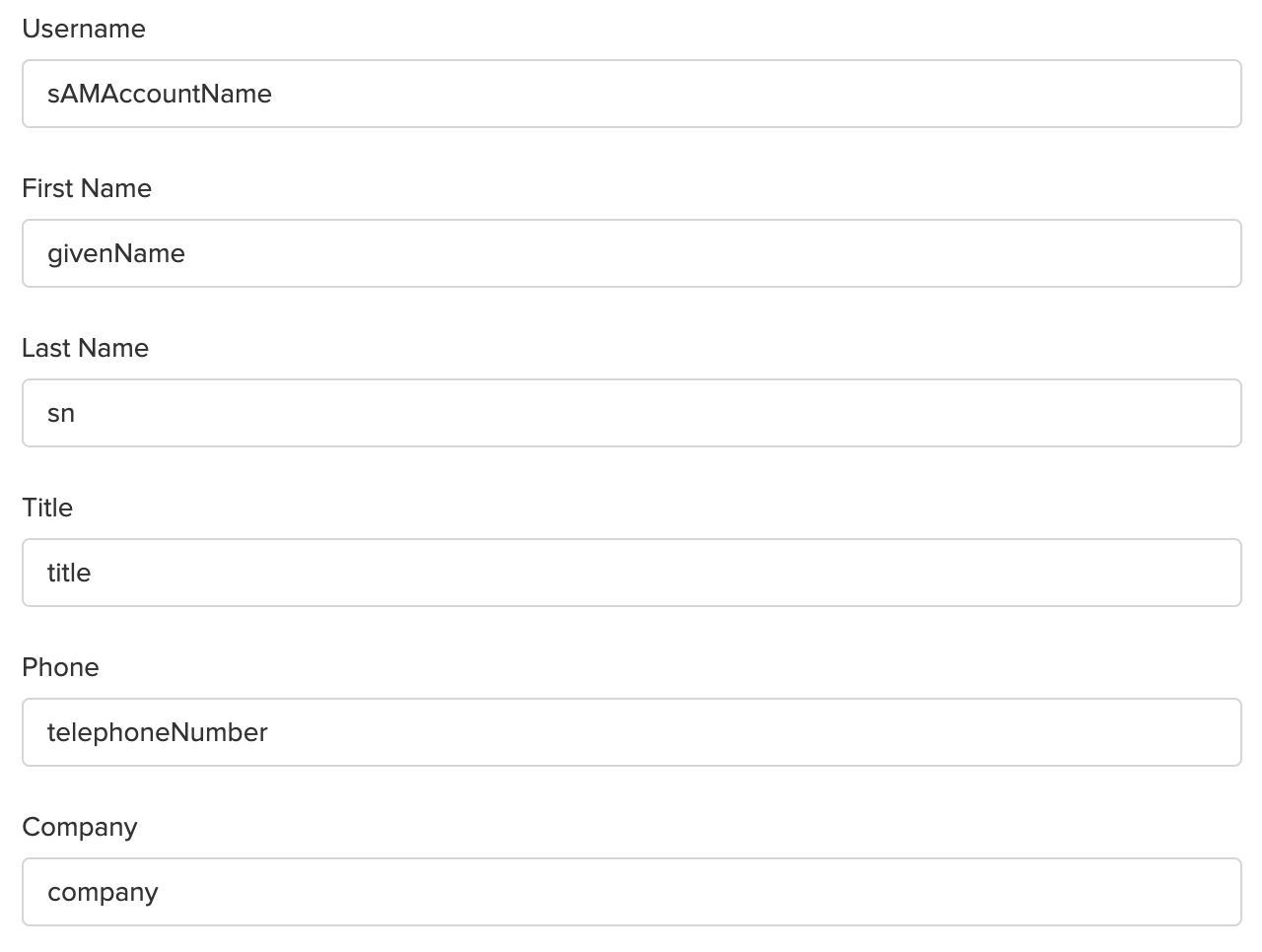The height and width of the screenshot is (952, 1262).
Task: Click the Username label text
Action: (84, 30)
